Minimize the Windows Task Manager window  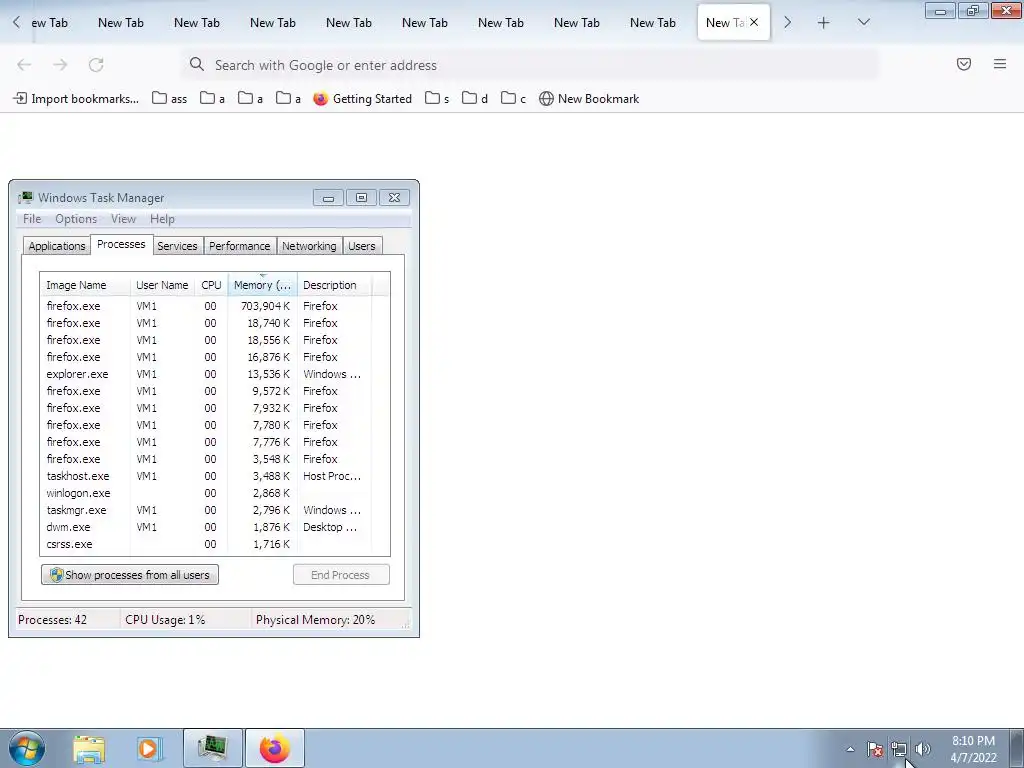(x=328, y=197)
